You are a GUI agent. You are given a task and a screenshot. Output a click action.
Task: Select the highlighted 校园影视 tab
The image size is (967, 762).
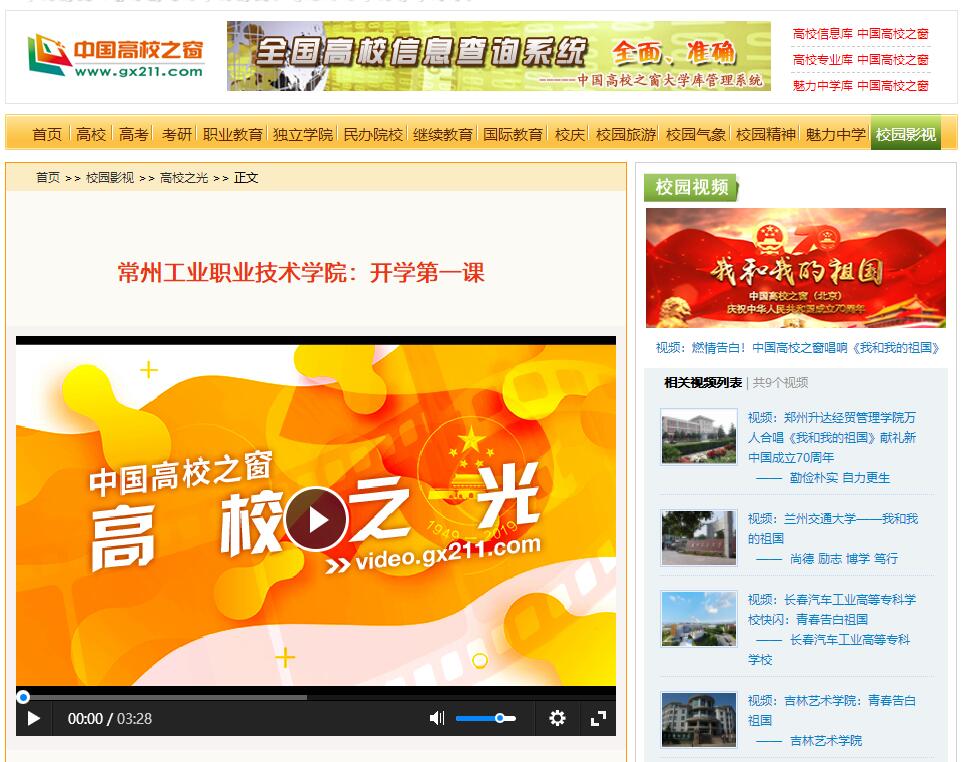click(905, 133)
